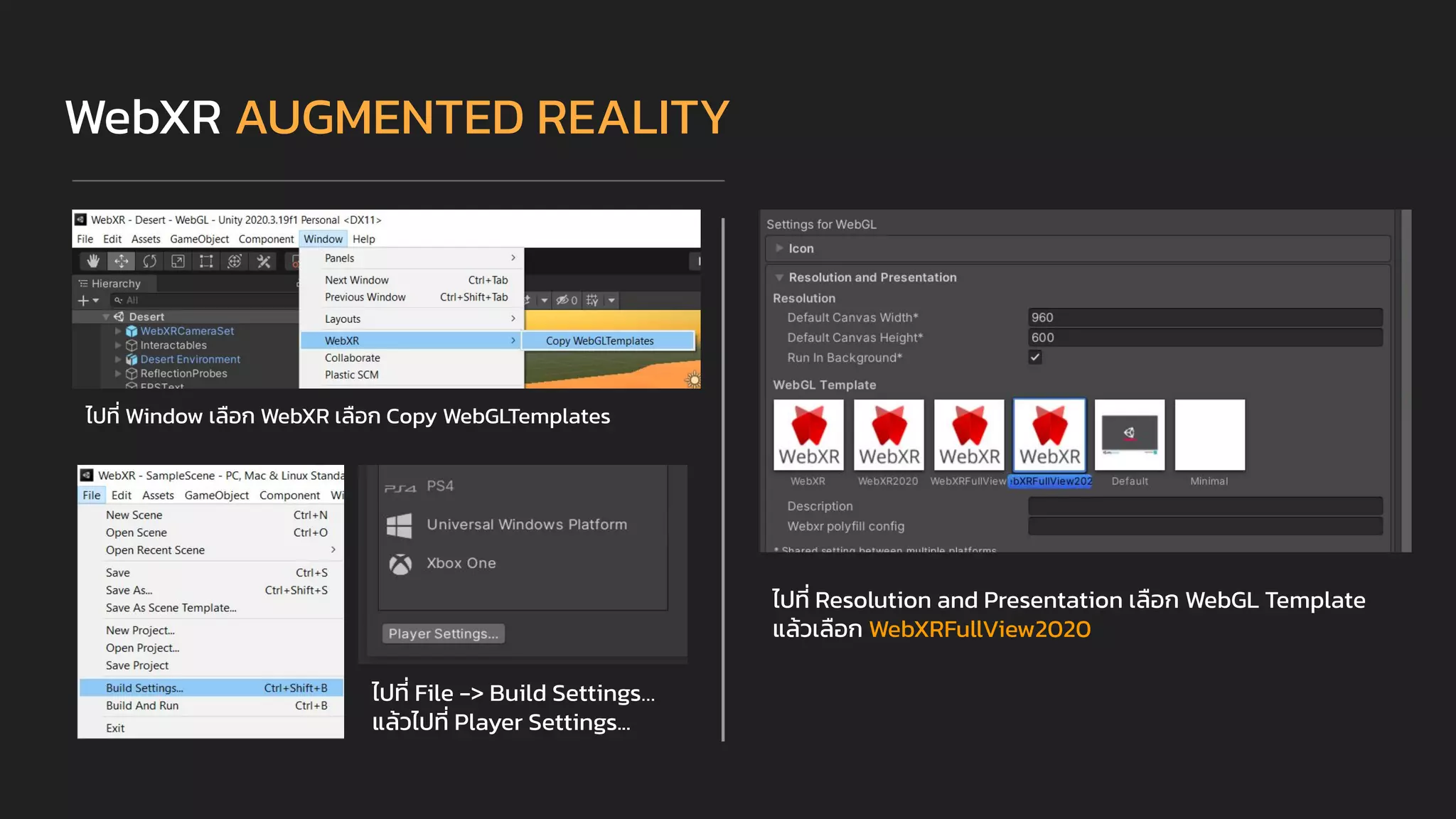Click the Hierarchy add (+) button
Image resolution: width=1456 pixels, height=819 pixels.
point(83,301)
